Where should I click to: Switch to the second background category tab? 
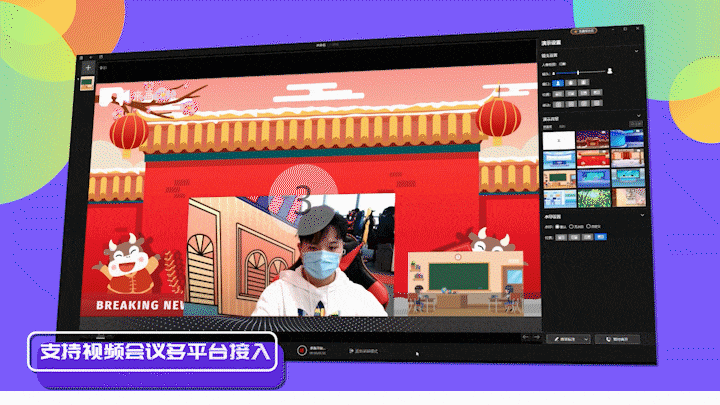click(562, 126)
